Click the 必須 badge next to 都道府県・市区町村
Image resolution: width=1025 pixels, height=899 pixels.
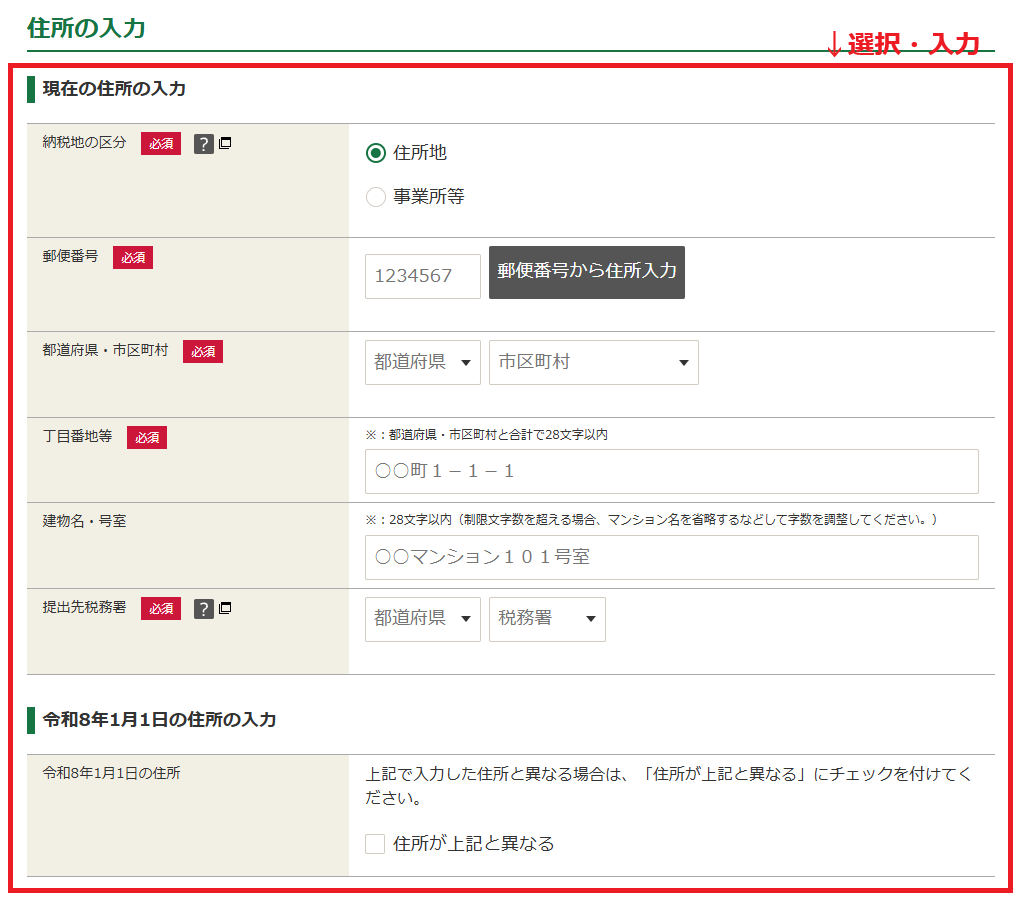[203, 352]
